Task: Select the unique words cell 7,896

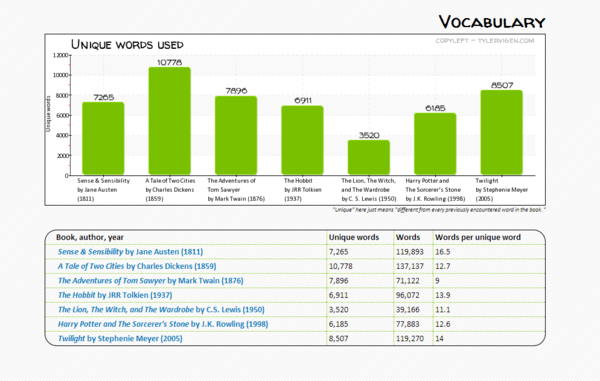Action: [339, 281]
